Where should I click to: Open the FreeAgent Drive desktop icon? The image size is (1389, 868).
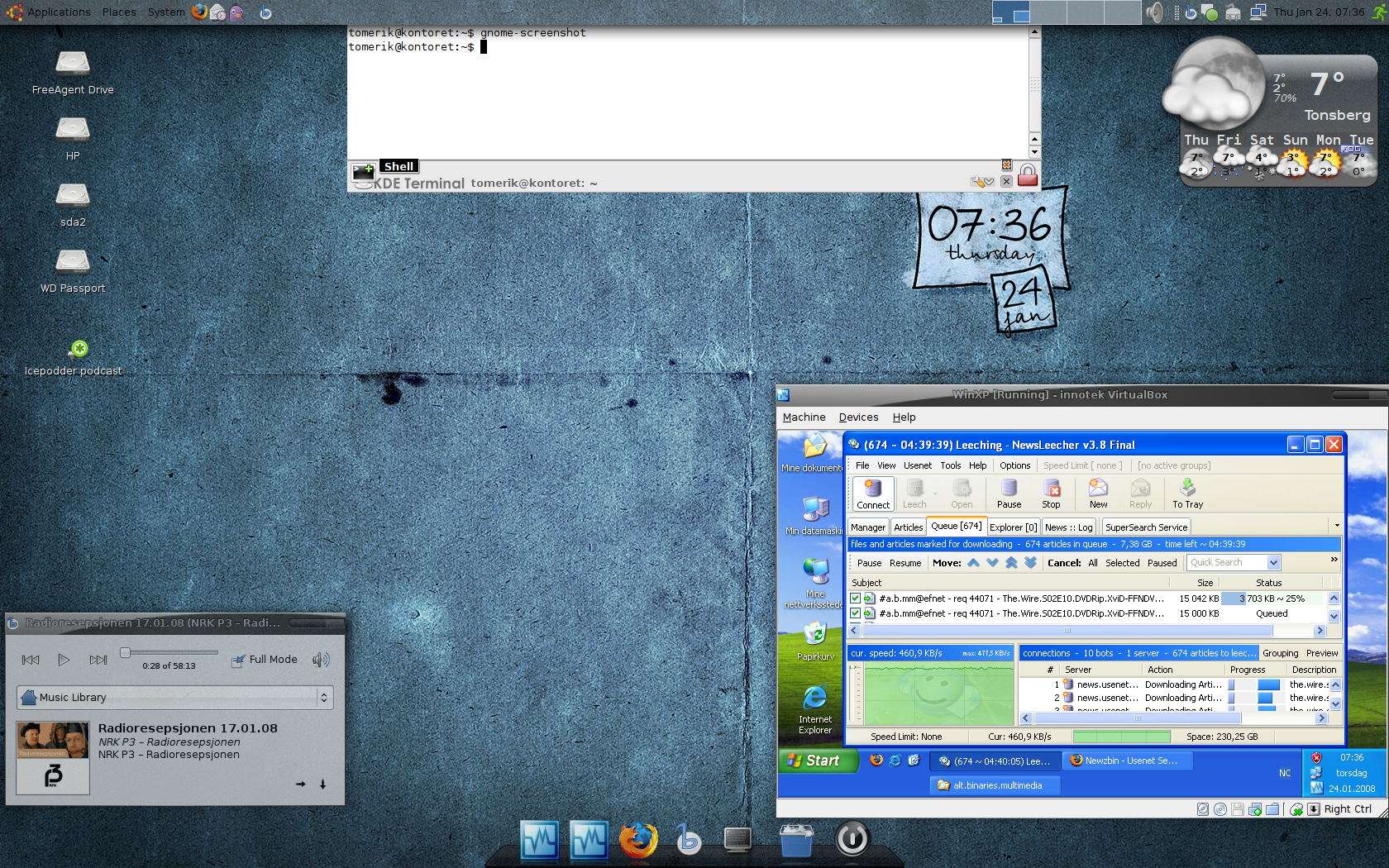pos(73,73)
